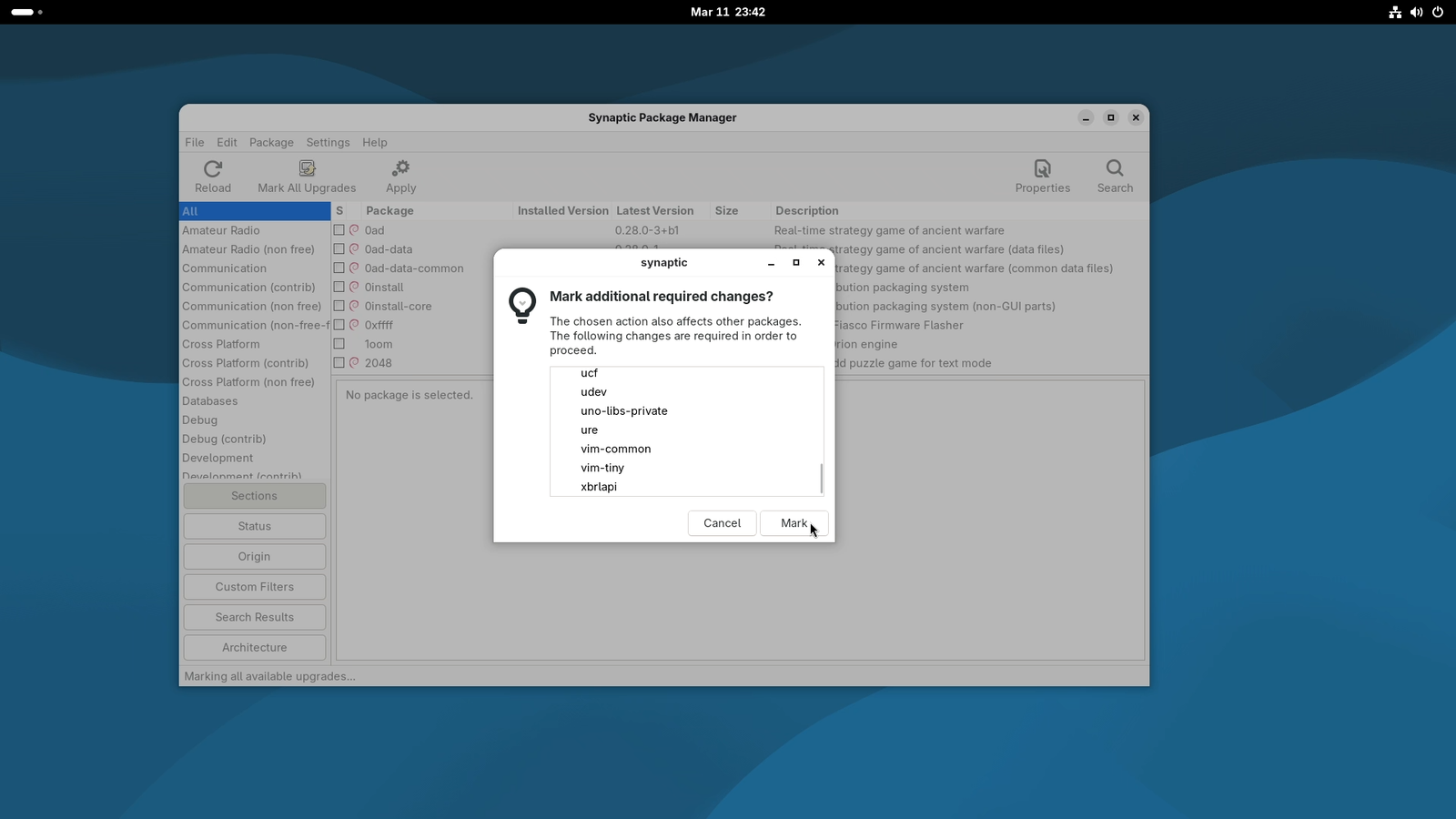This screenshot has height=819, width=1456.
Task: Click the power icon in the top bar
Action: coord(1437,12)
